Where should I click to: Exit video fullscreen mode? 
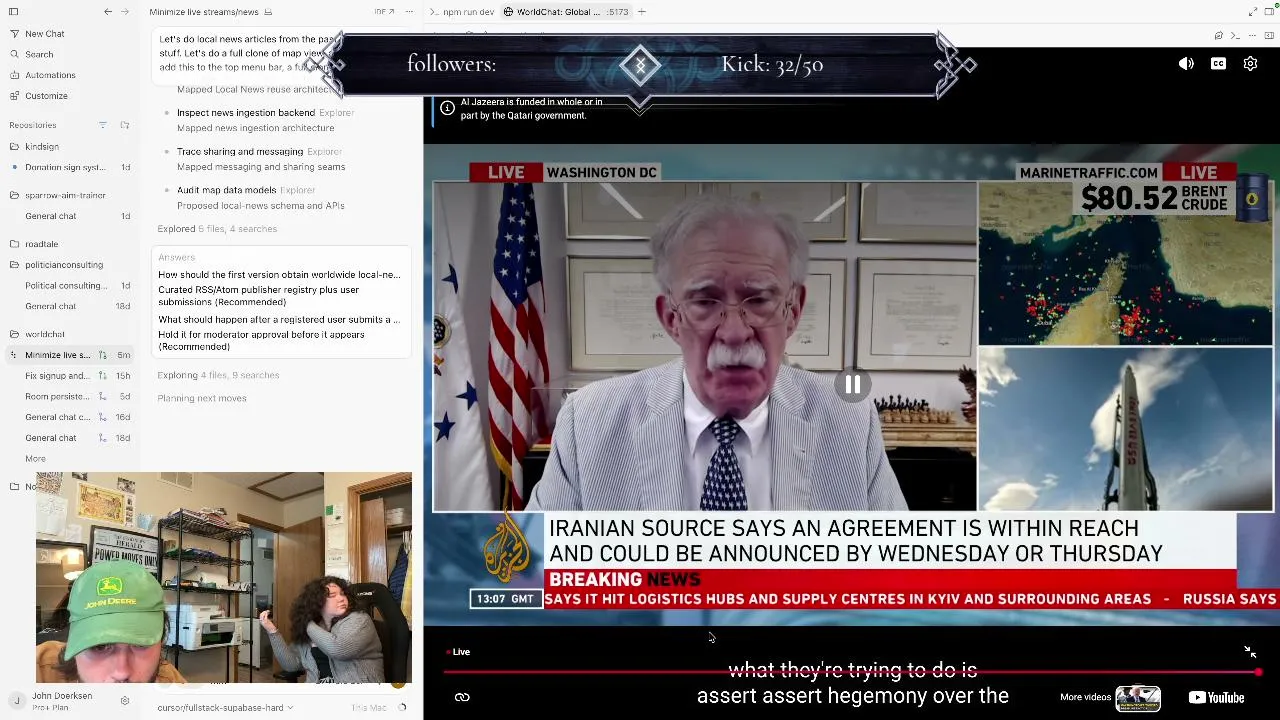coord(1250,652)
